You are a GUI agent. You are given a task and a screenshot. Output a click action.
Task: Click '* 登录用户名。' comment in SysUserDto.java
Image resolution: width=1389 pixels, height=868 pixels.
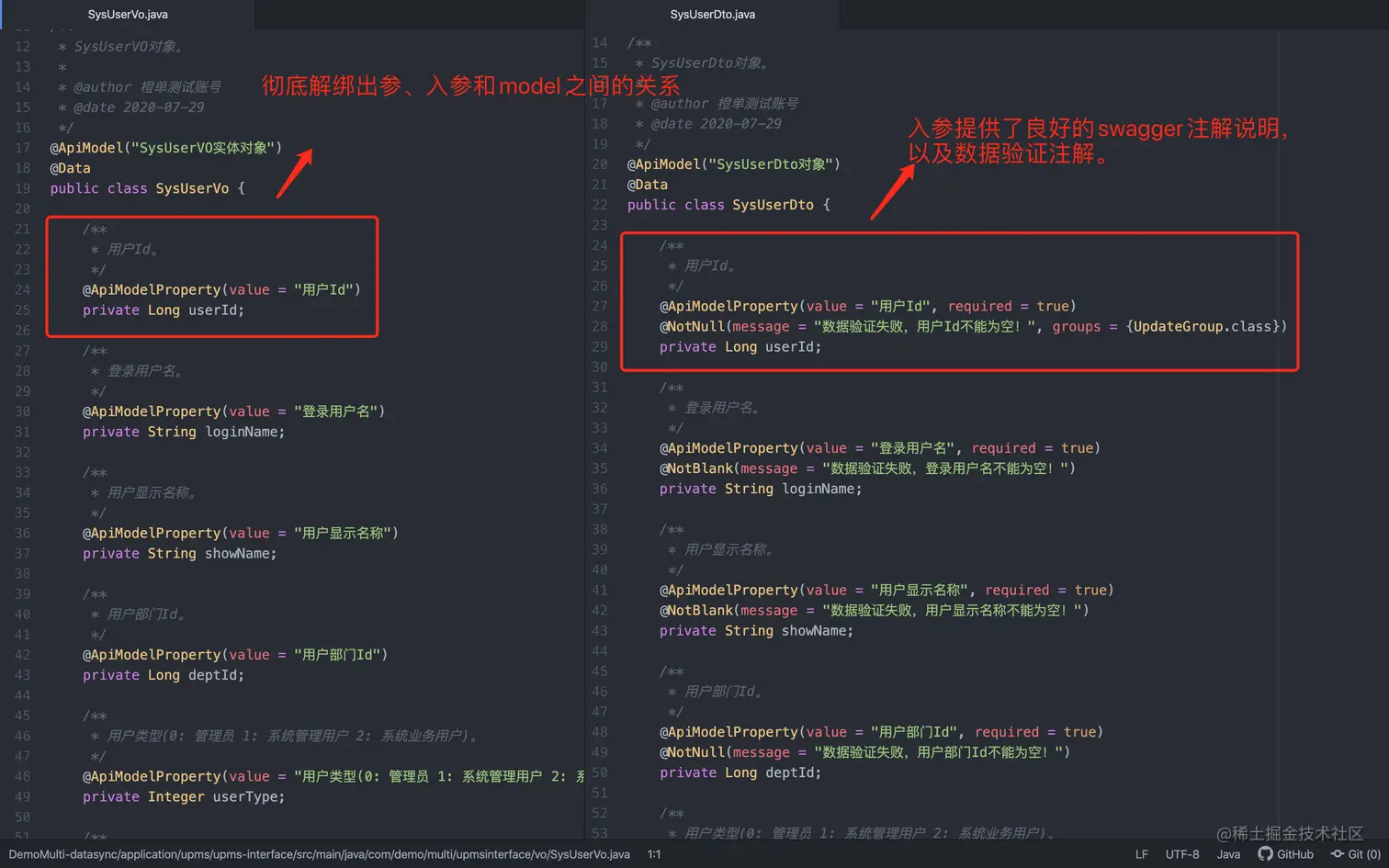coord(714,408)
